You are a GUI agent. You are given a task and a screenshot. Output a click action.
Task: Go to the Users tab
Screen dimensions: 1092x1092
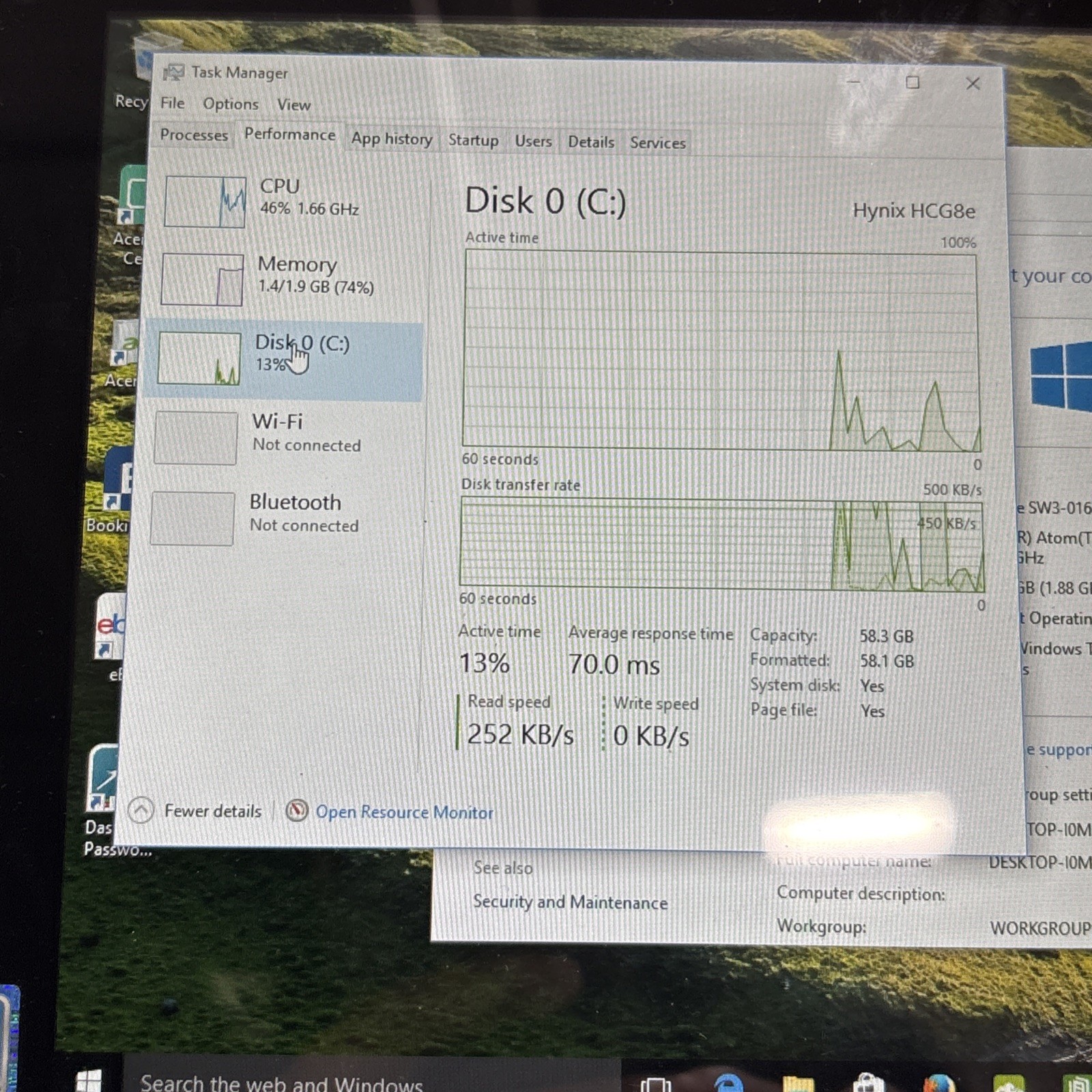click(x=533, y=141)
